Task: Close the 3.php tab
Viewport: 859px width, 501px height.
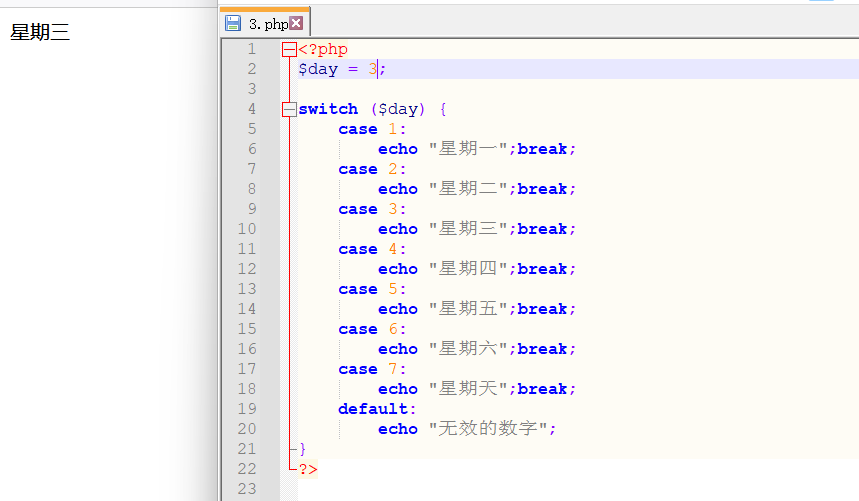Action: 296,23
